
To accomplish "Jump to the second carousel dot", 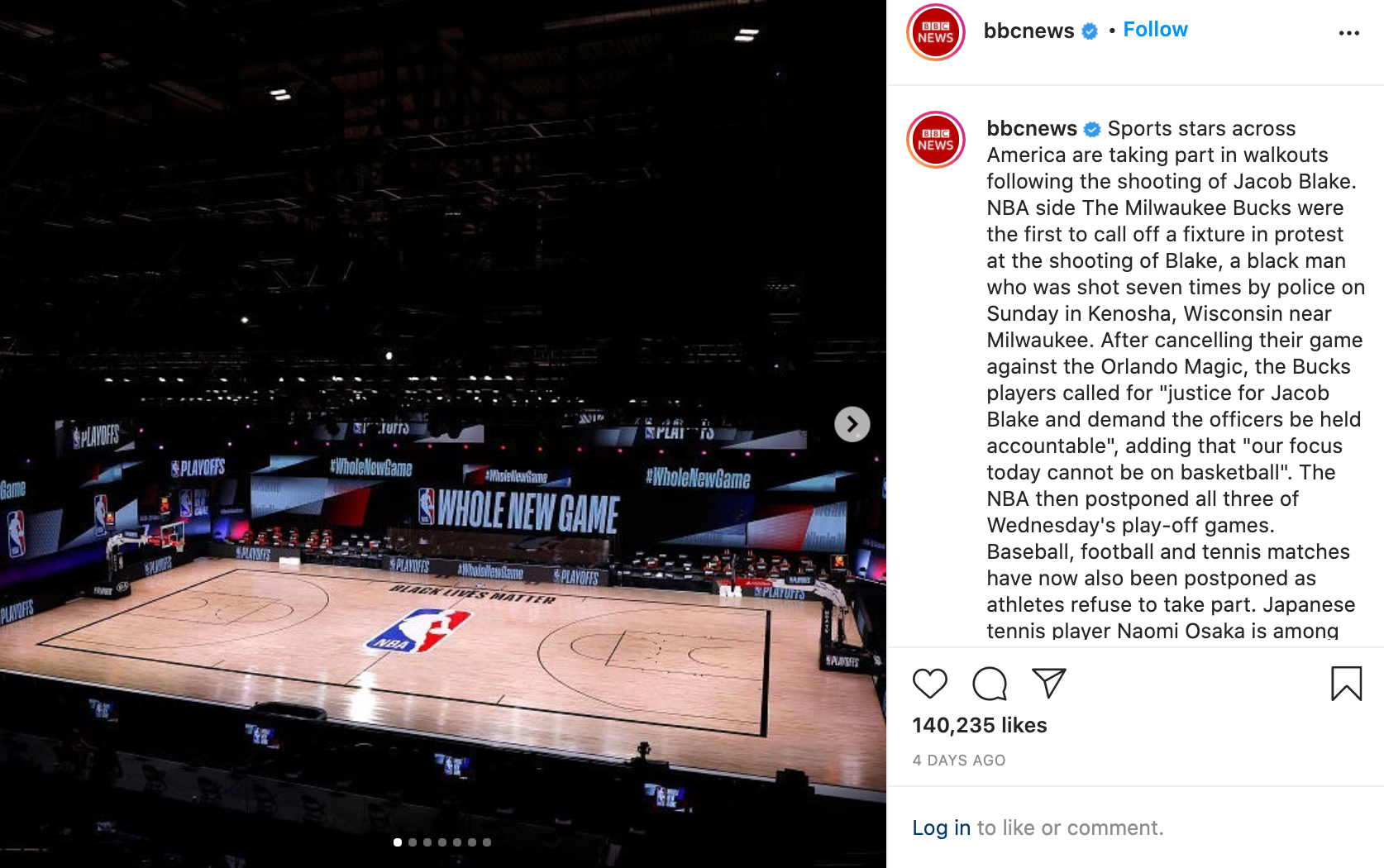I will click(413, 842).
